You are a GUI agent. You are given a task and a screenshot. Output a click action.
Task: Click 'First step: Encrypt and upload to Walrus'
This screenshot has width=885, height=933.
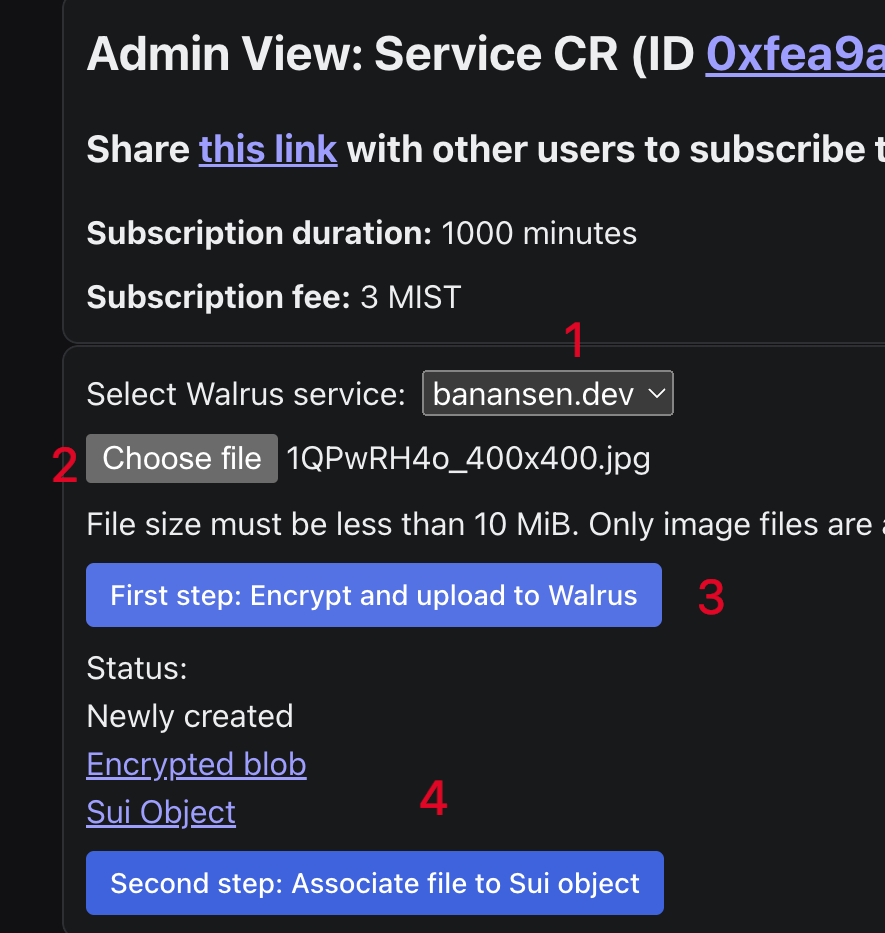(373, 596)
